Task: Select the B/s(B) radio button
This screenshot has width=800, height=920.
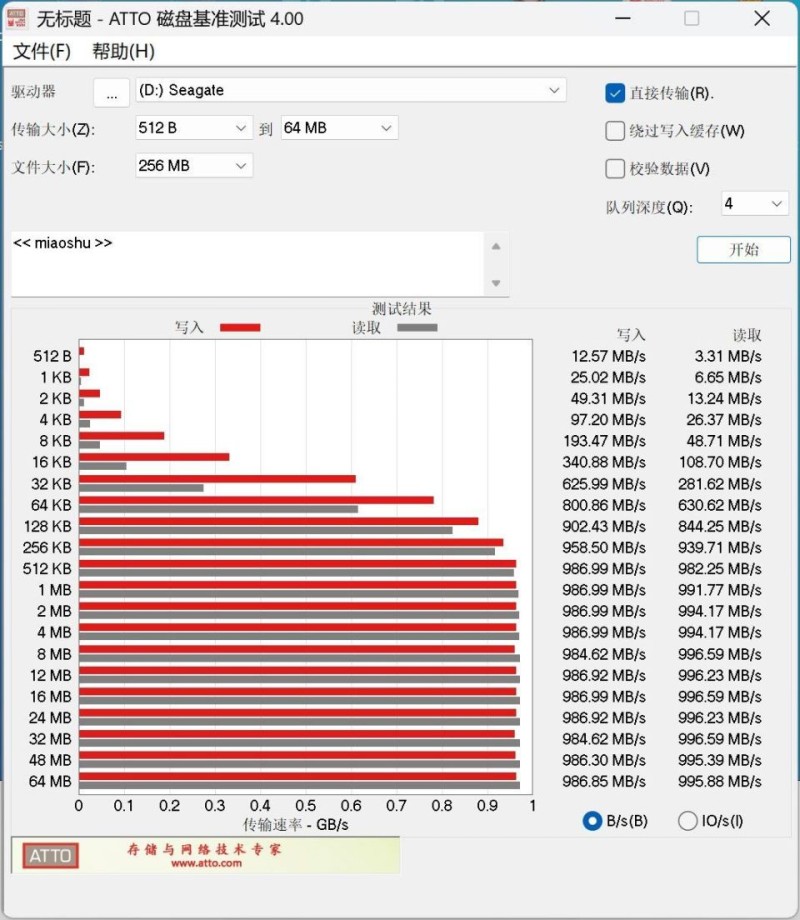Action: pyautogui.click(x=593, y=821)
